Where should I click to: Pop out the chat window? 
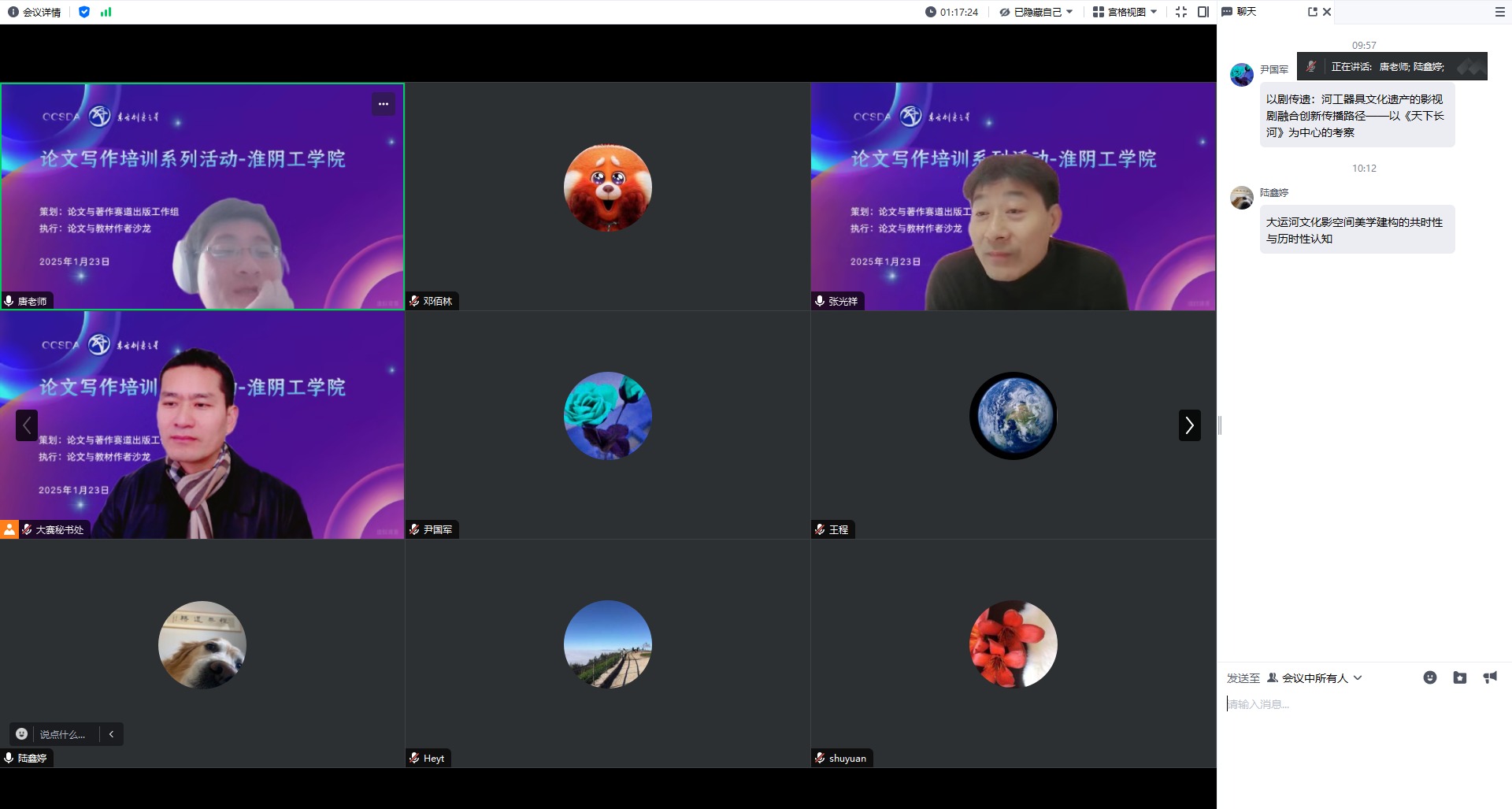point(1311,12)
